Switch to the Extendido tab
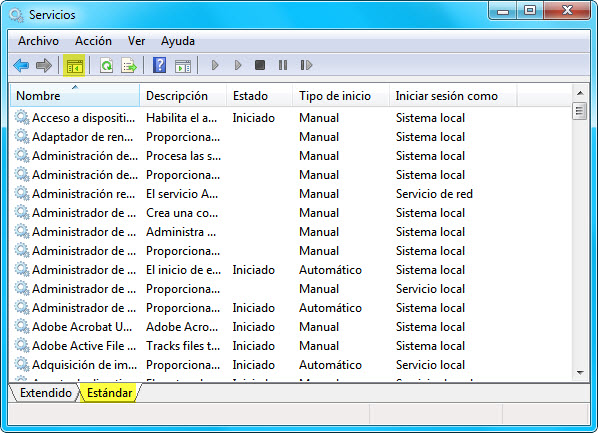 click(45, 393)
